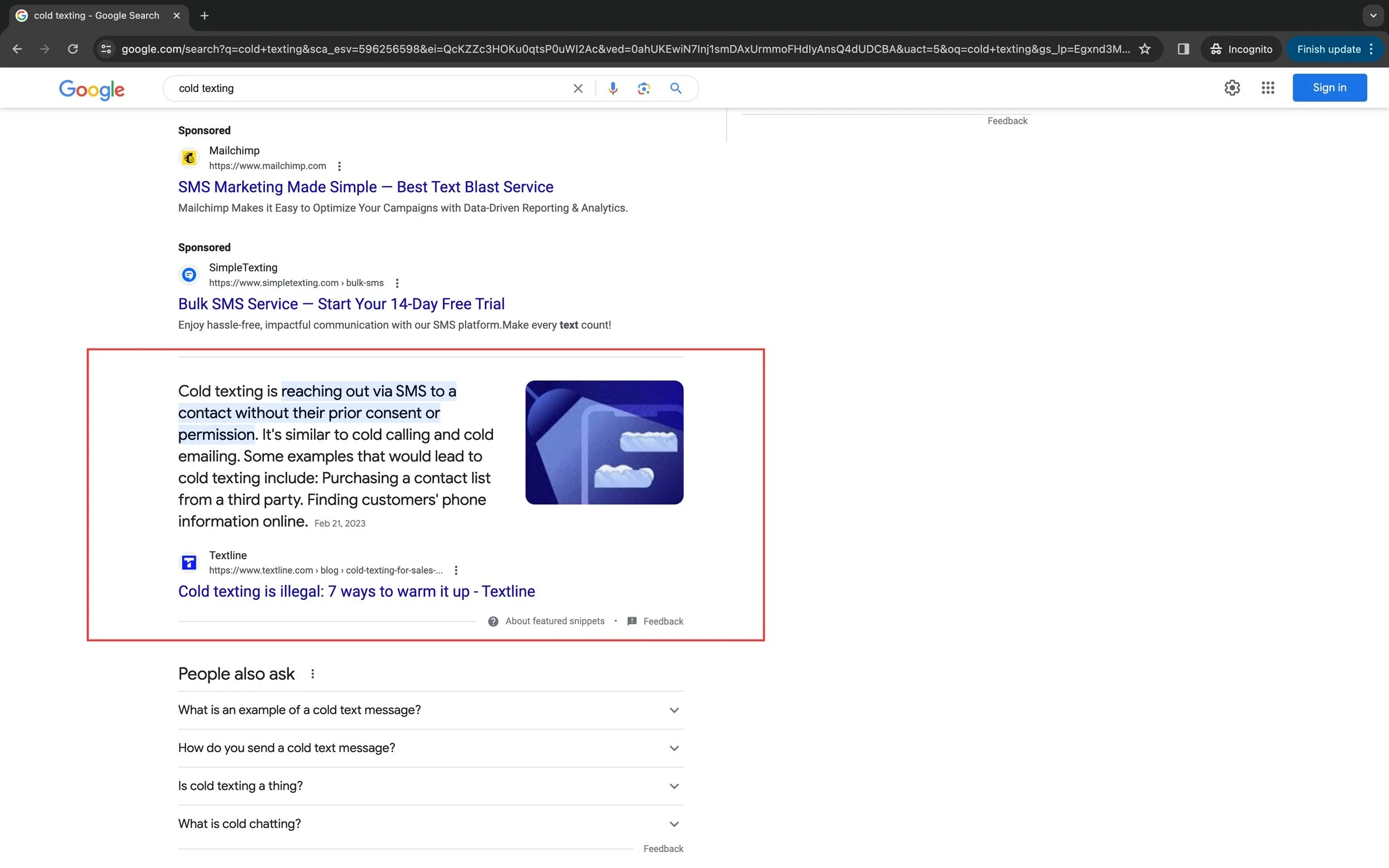Open Mailchimp ad options menu

tap(339, 166)
